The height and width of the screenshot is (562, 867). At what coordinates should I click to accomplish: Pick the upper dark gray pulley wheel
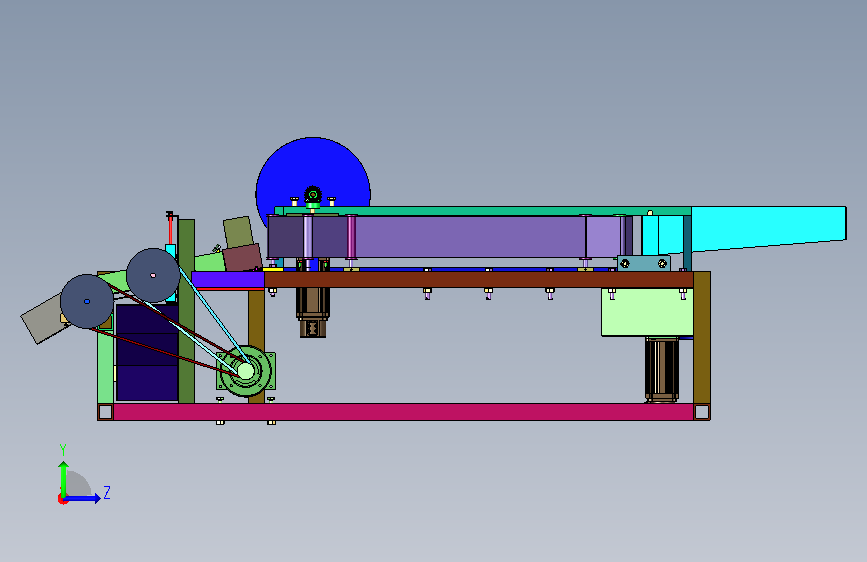click(153, 275)
